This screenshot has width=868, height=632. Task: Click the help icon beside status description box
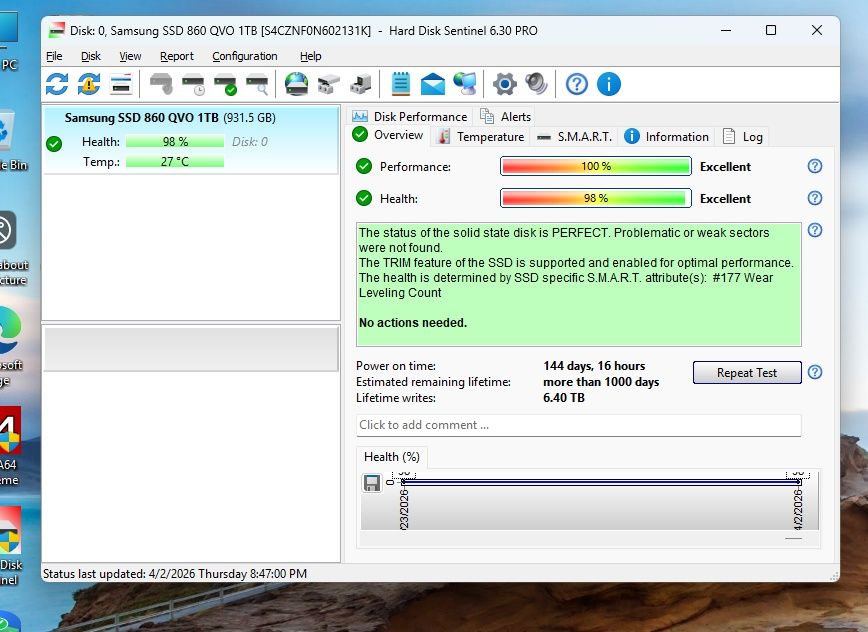[815, 230]
